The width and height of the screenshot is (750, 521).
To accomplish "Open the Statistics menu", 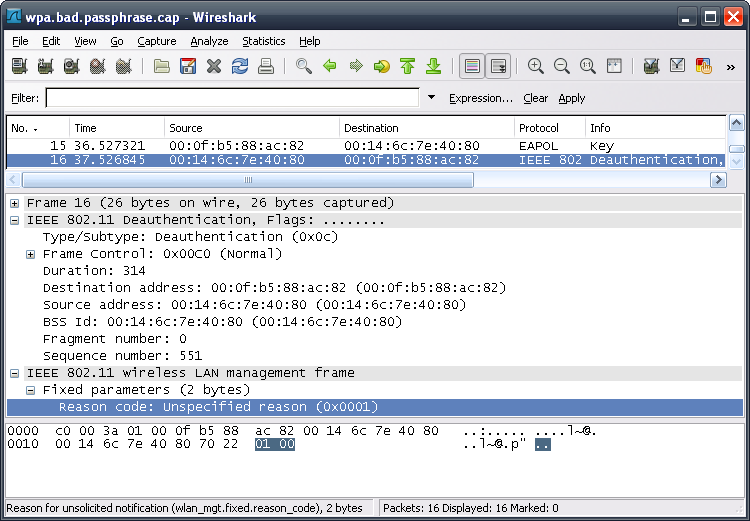I will (263, 41).
